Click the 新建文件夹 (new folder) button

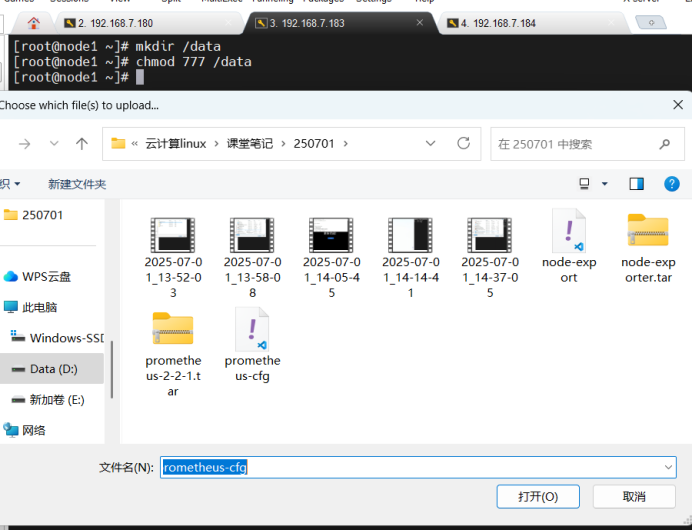77,184
